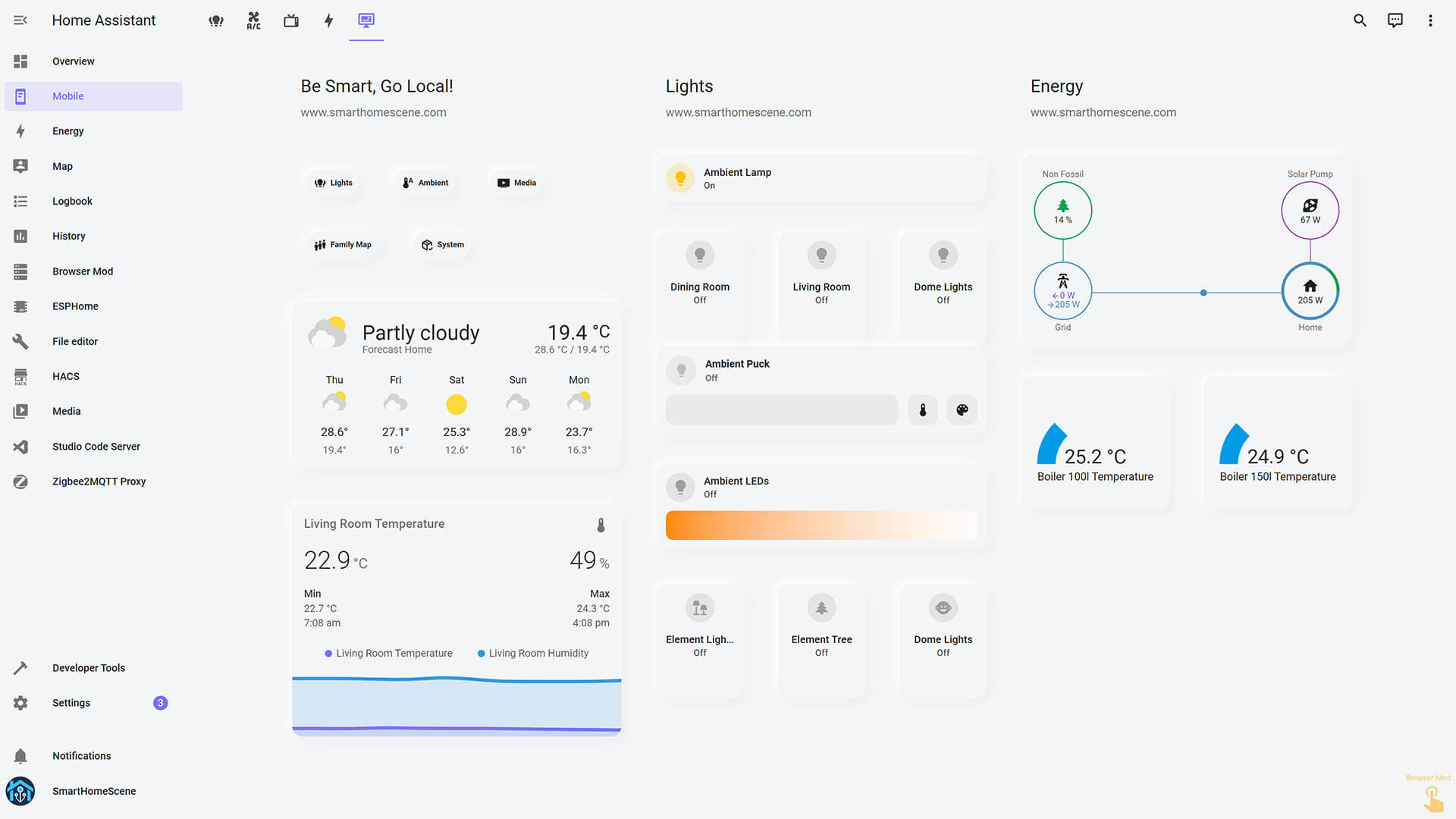The width and height of the screenshot is (1456, 819).
Task: Toggle the Ambient Puck light icon
Action: (x=681, y=370)
